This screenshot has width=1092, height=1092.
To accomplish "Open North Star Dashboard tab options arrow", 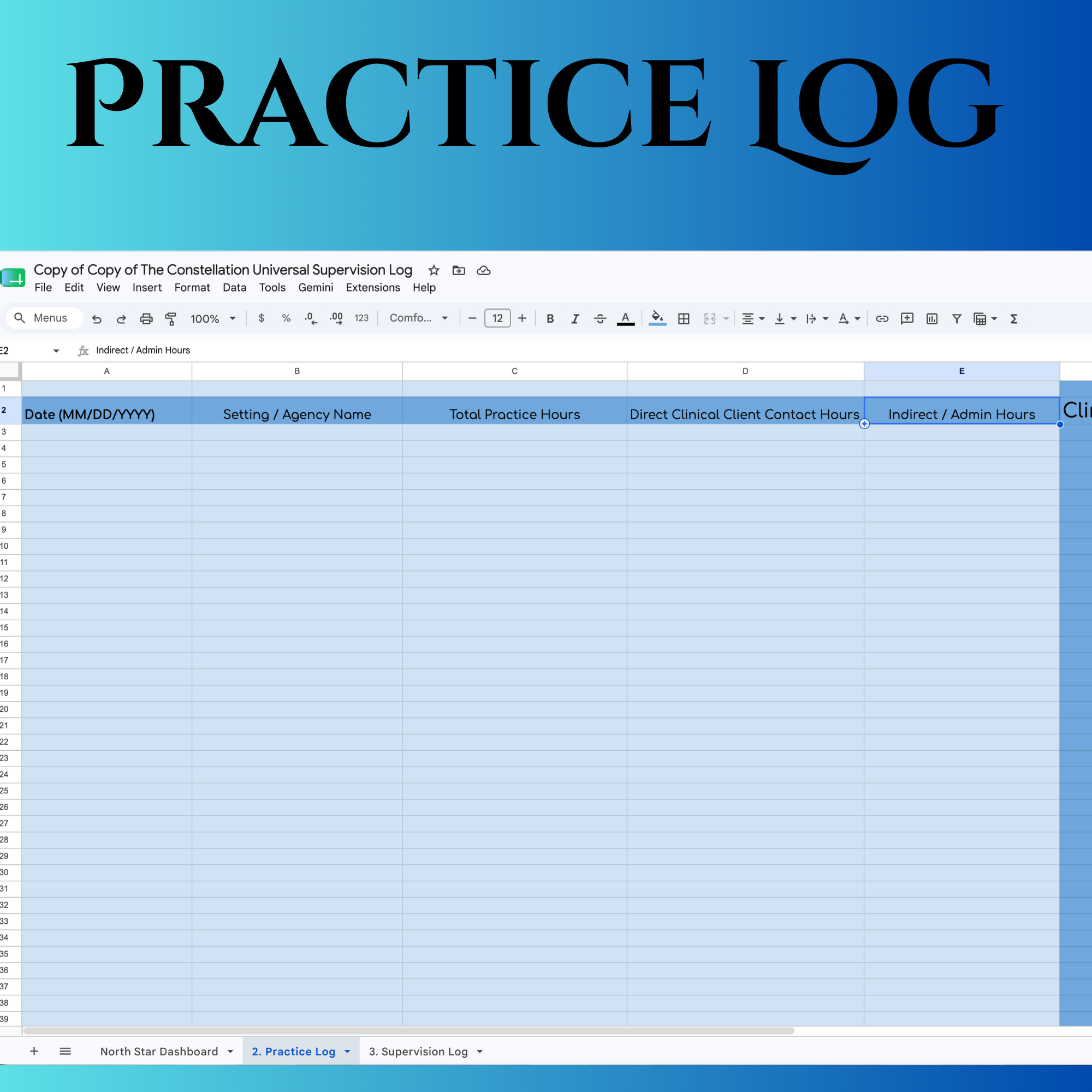I will (230, 1051).
